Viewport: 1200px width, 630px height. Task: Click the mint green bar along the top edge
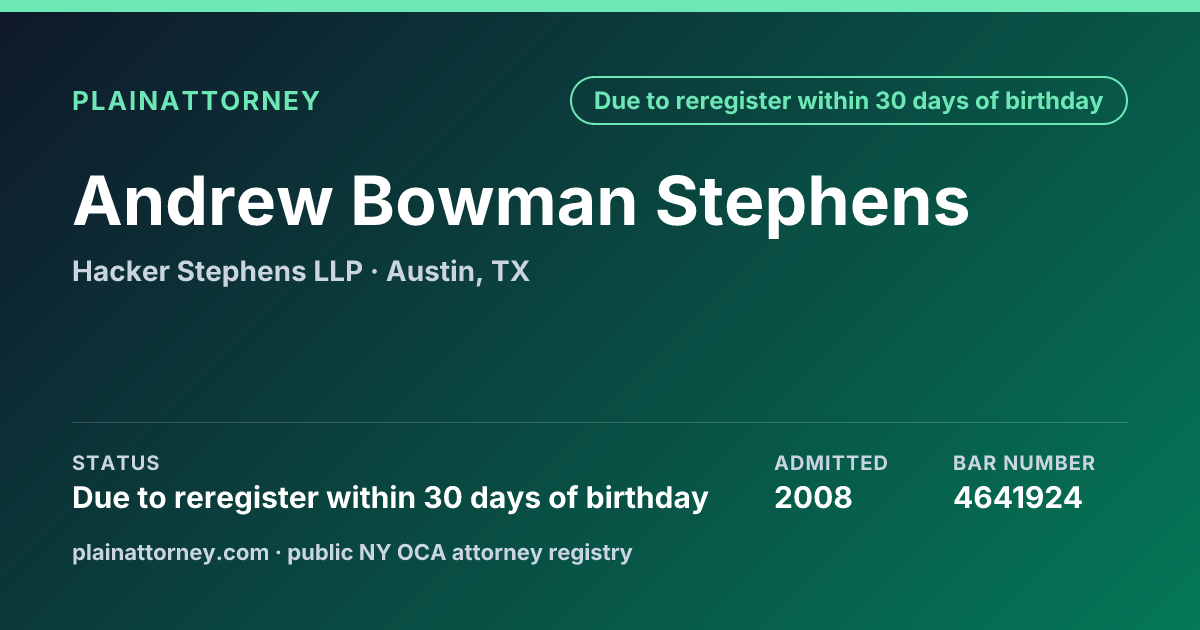point(600,6)
